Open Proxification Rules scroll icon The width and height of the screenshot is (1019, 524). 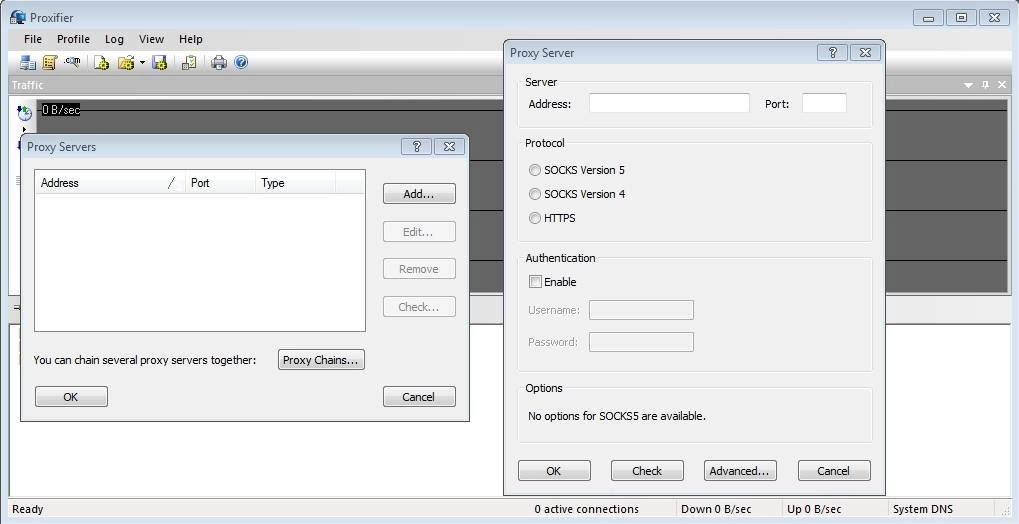pos(49,62)
